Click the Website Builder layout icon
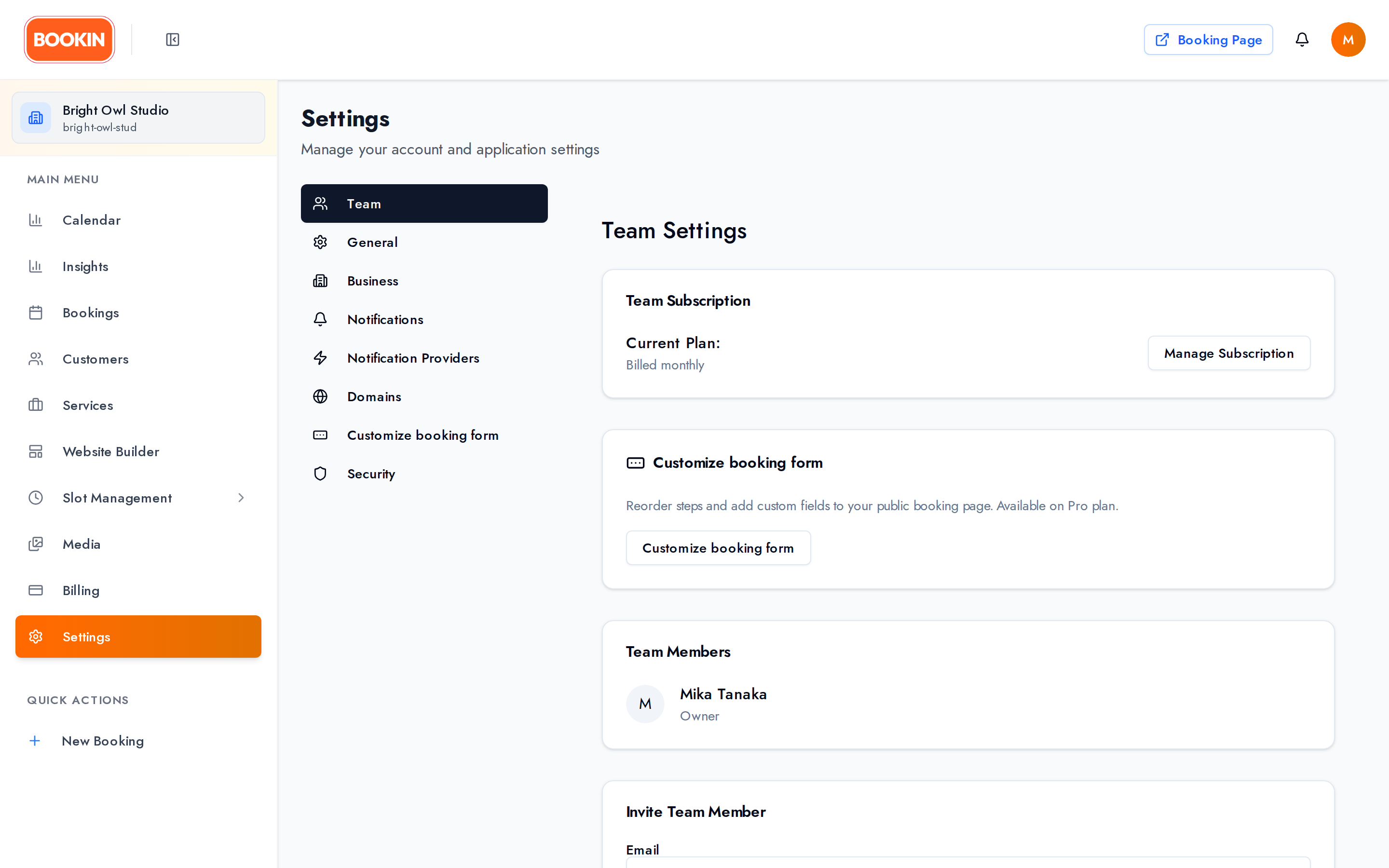This screenshot has width=1389, height=868. click(36, 451)
